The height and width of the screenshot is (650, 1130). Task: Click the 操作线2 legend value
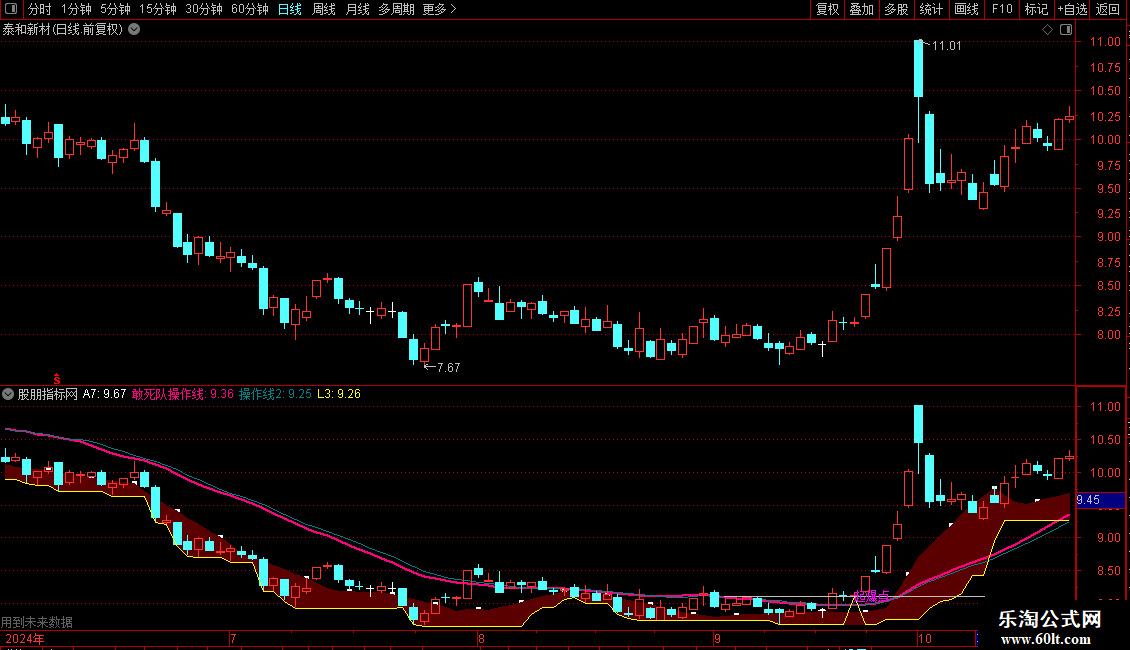point(275,394)
